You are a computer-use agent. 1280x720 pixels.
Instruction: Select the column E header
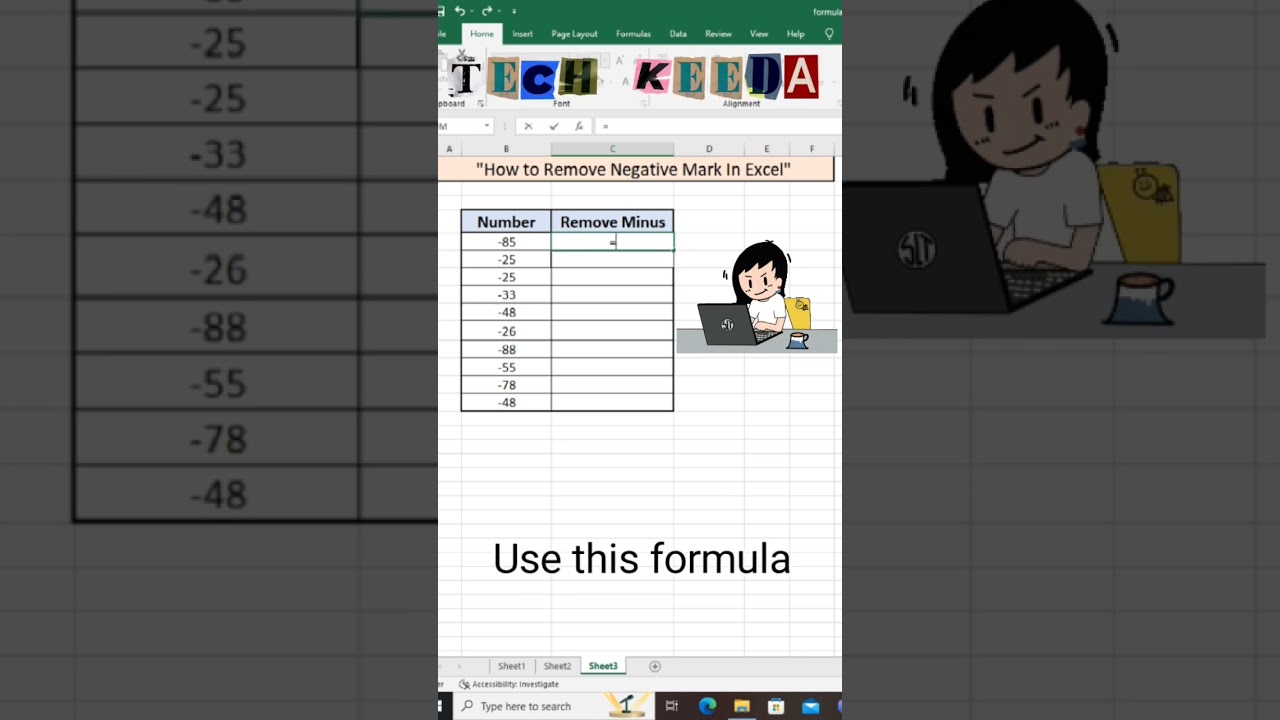point(767,149)
